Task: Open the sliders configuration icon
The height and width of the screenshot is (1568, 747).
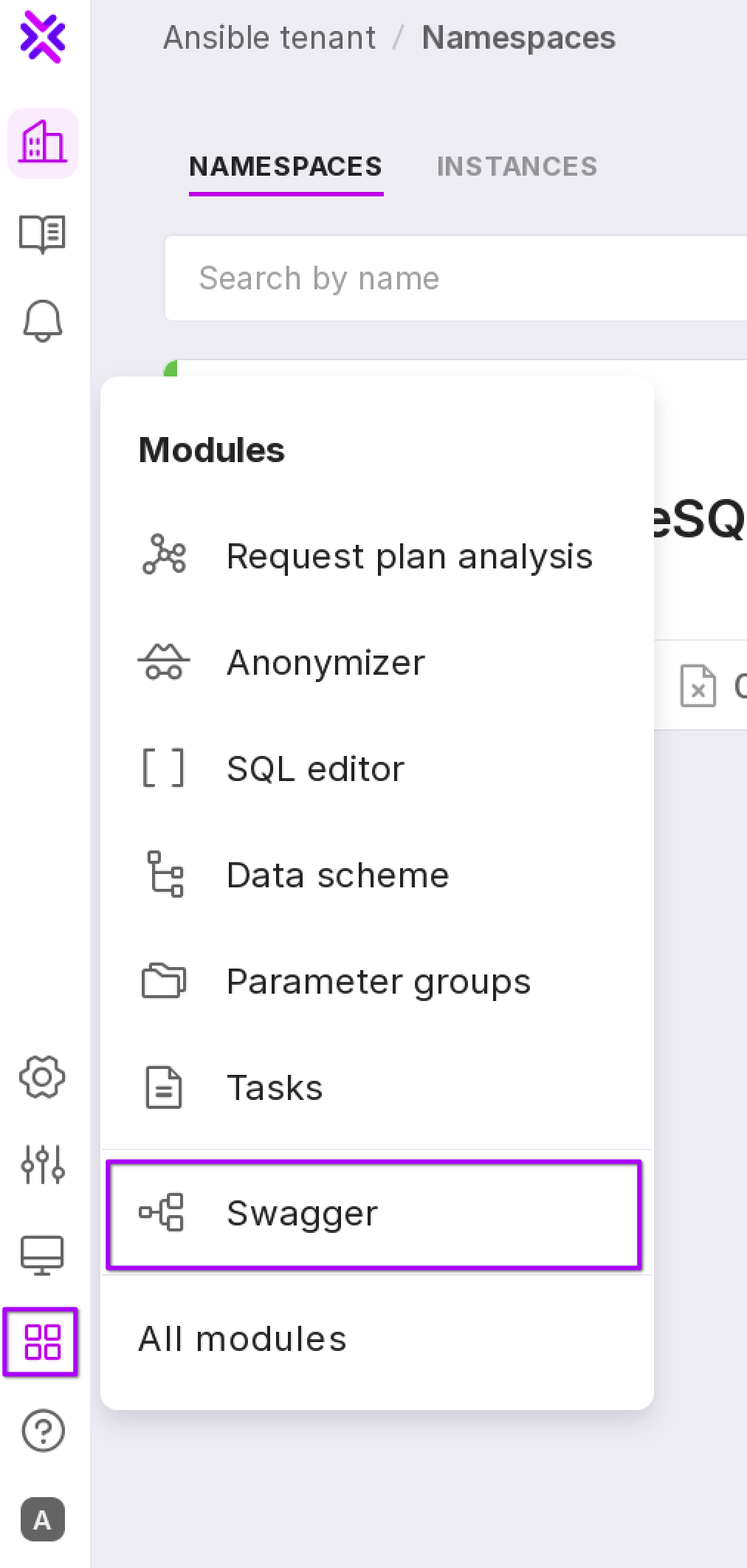Action: [x=43, y=1165]
